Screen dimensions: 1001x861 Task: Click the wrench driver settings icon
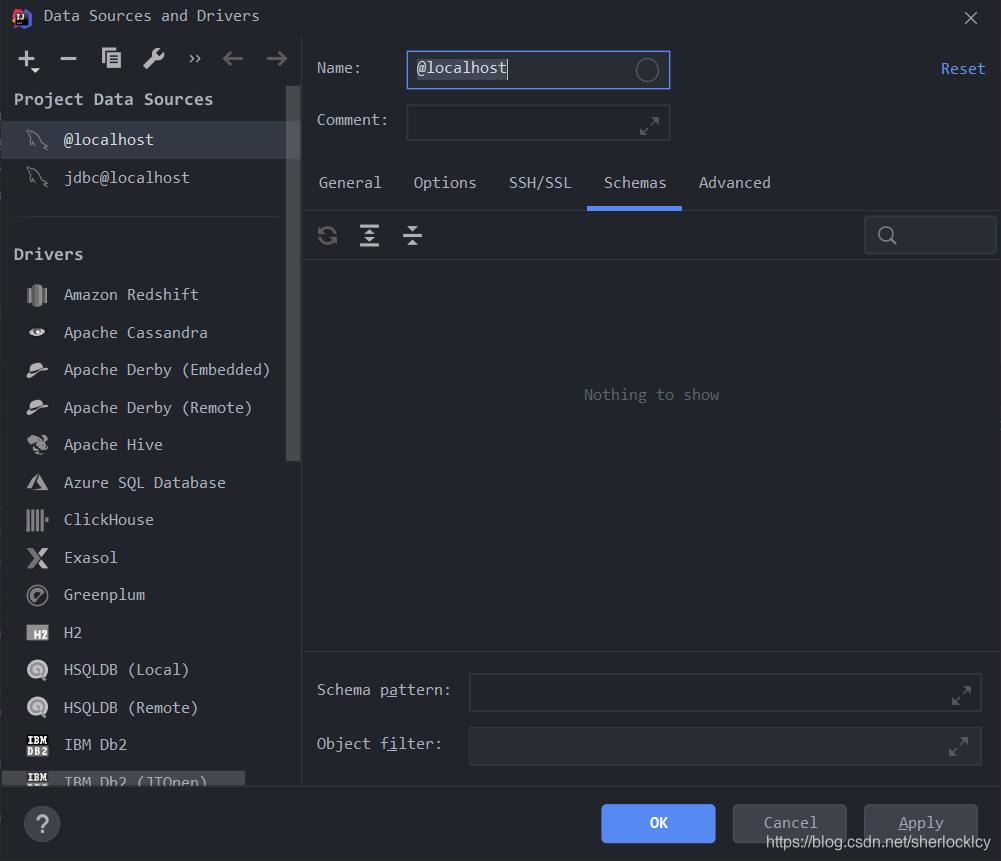click(x=153, y=59)
